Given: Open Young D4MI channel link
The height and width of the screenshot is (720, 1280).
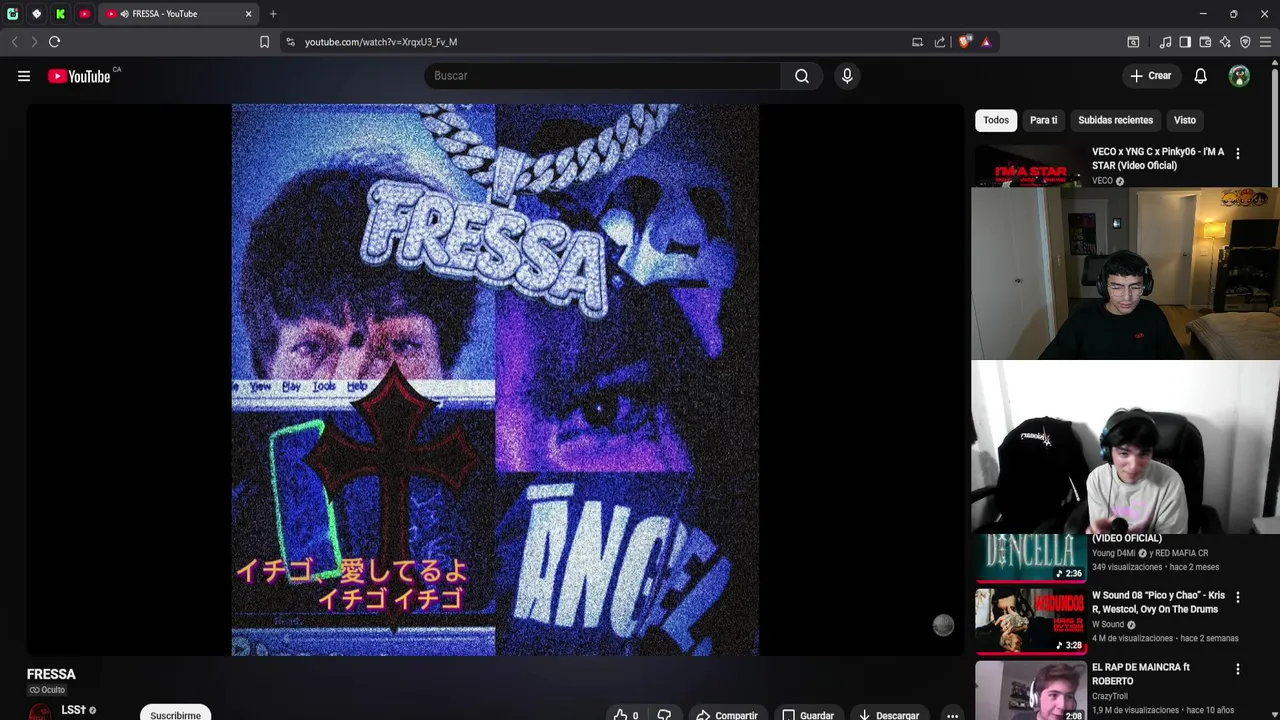Looking at the screenshot, I should (x=1113, y=553).
